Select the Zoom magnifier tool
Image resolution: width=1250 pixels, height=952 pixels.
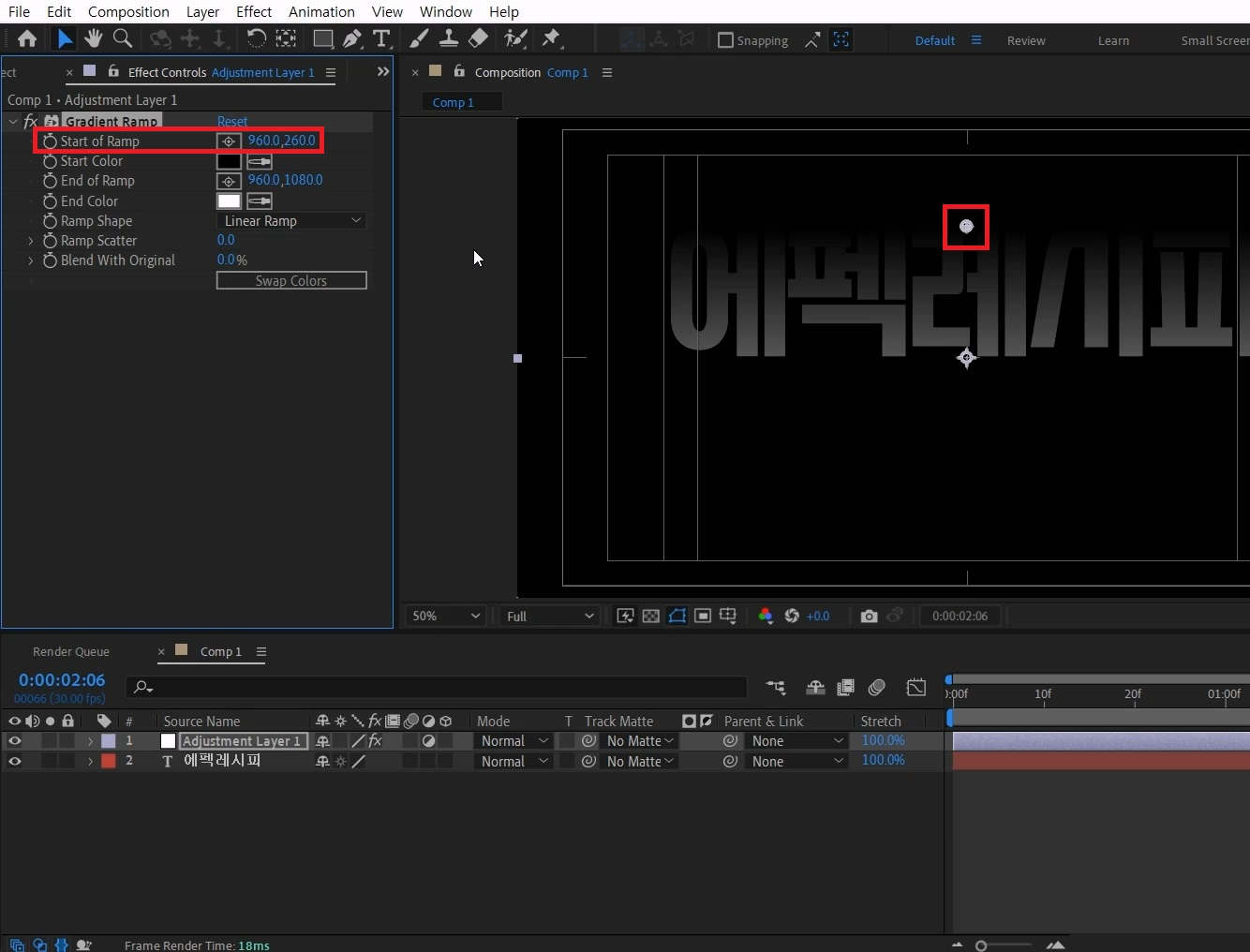[122, 38]
